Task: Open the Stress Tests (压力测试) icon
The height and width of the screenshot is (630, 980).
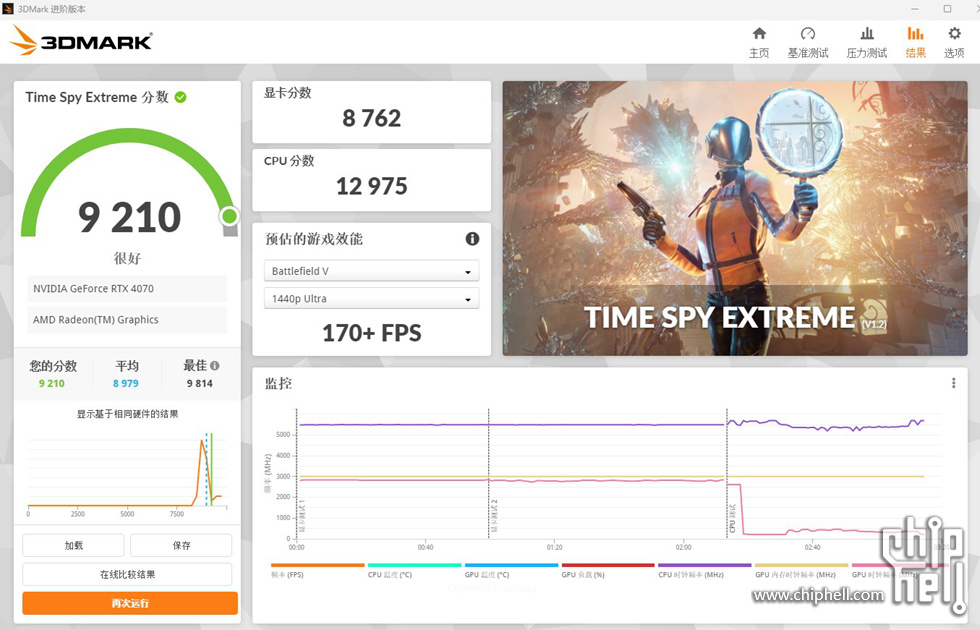Action: pos(867,33)
